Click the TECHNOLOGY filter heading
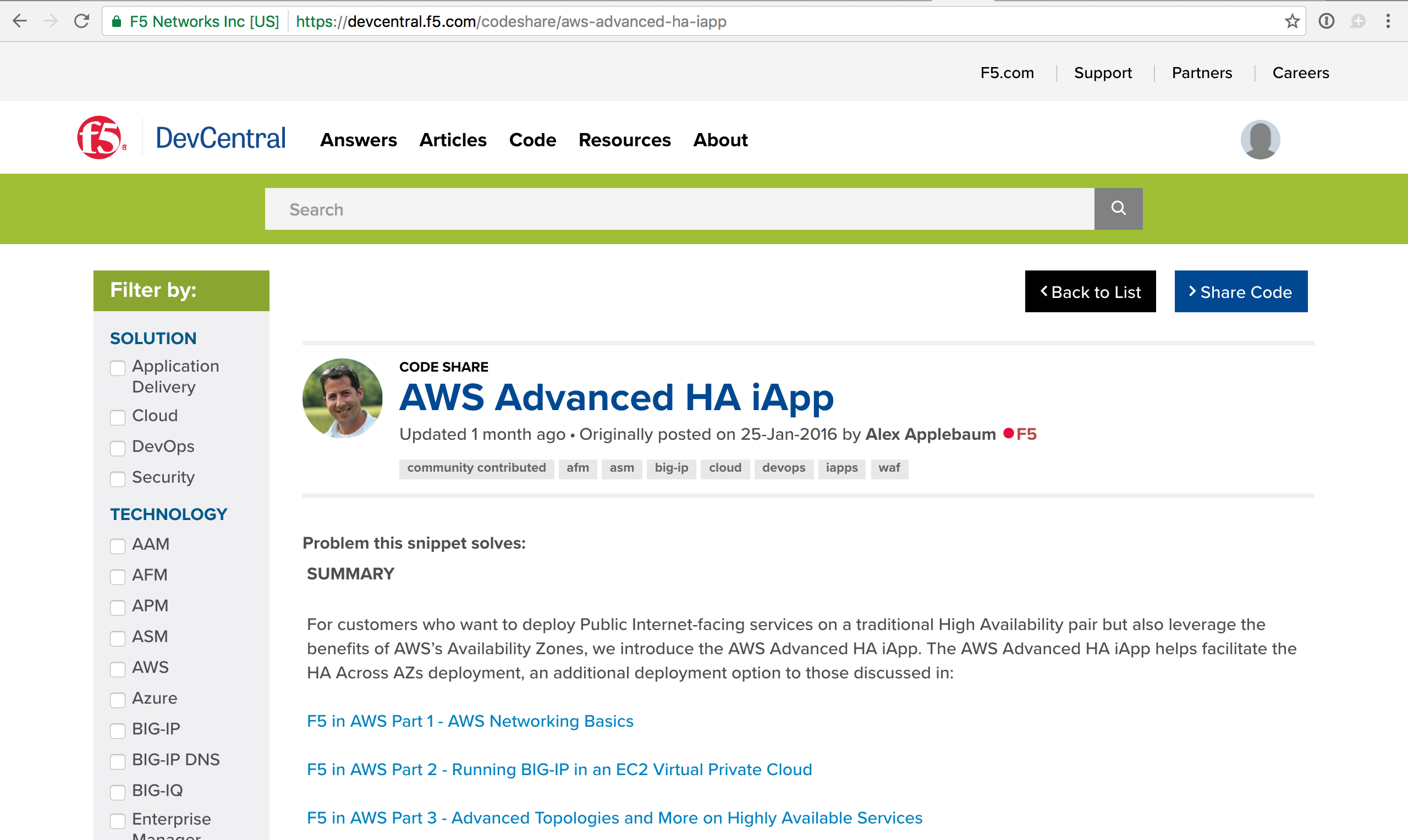The width and height of the screenshot is (1408, 840). [x=169, y=515]
